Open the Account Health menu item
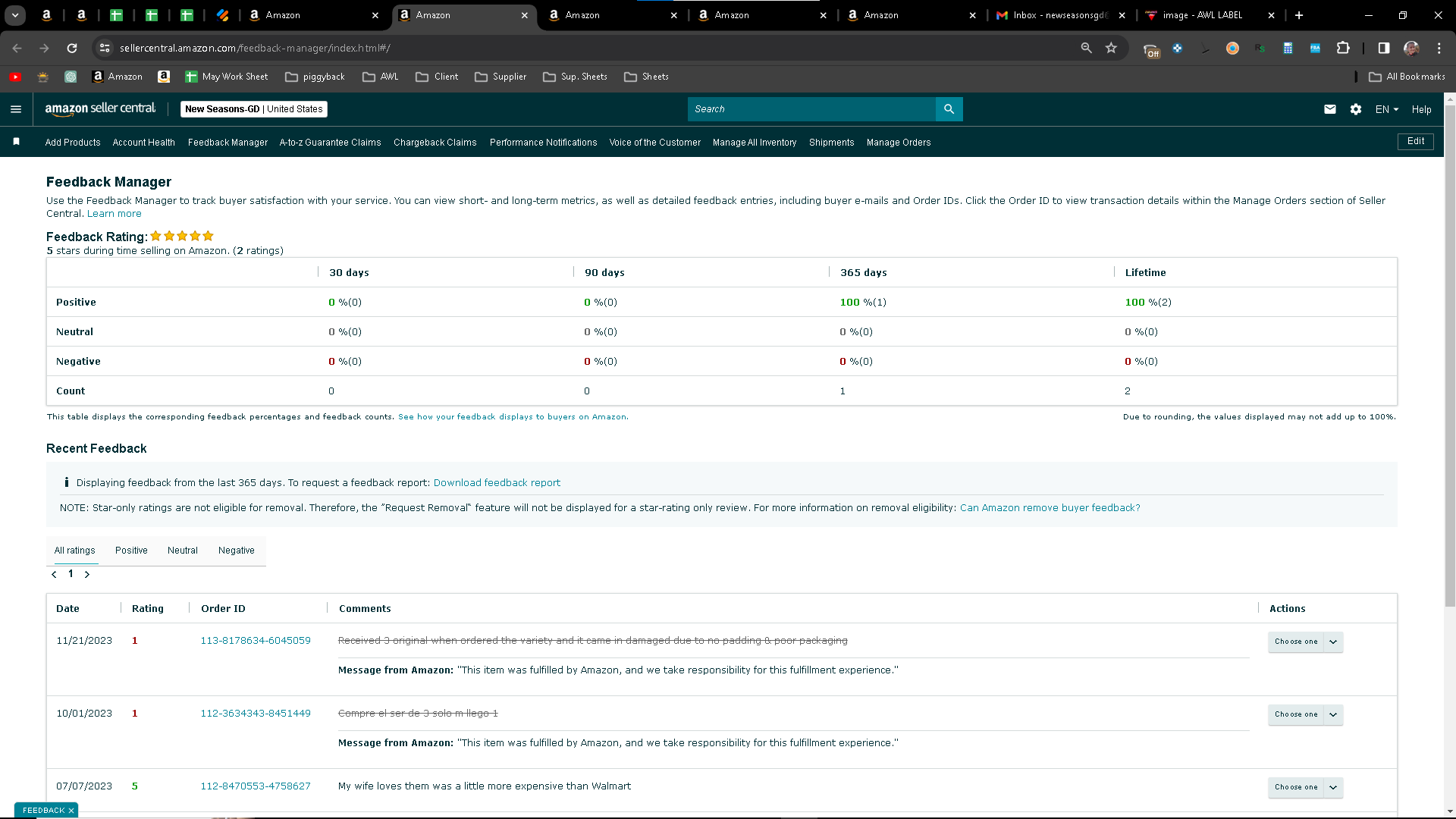Viewport: 1456px width, 819px height. pos(144,143)
